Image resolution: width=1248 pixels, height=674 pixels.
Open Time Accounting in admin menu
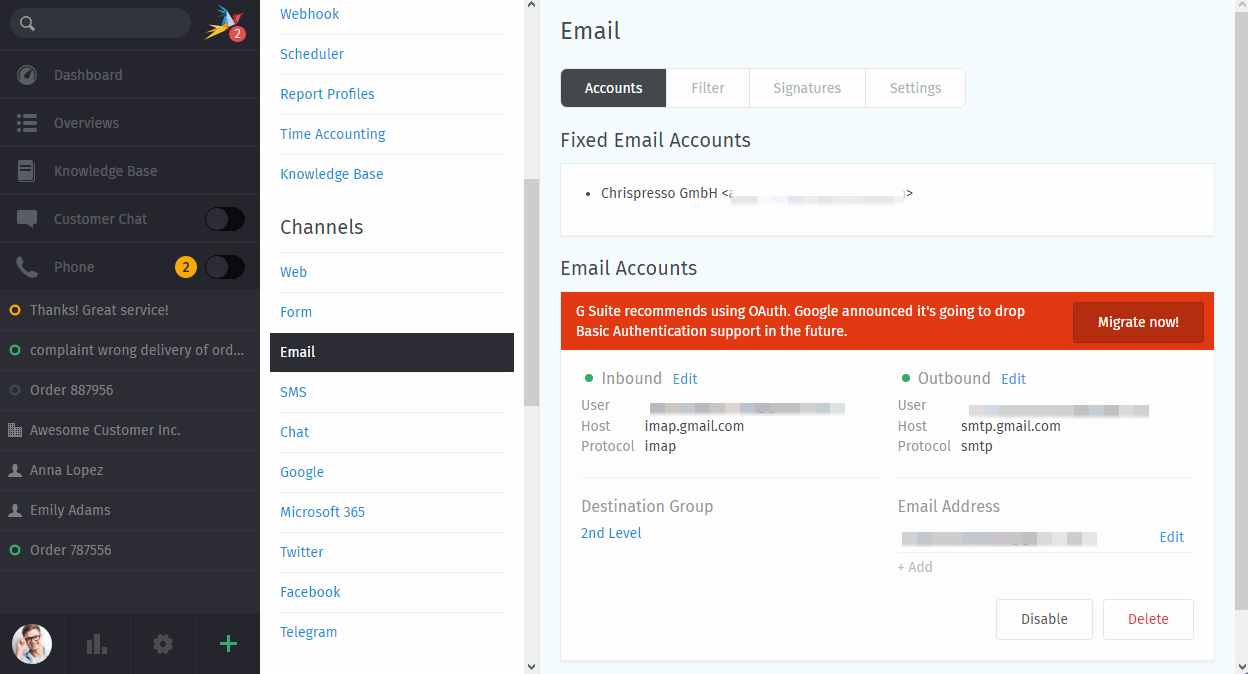tap(333, 134)
